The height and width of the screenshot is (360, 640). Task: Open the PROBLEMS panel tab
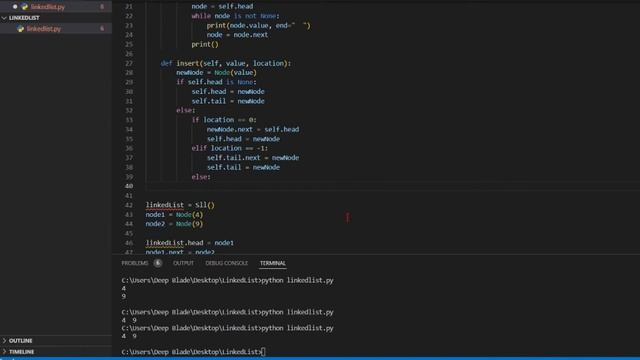[x=135, y=263]
